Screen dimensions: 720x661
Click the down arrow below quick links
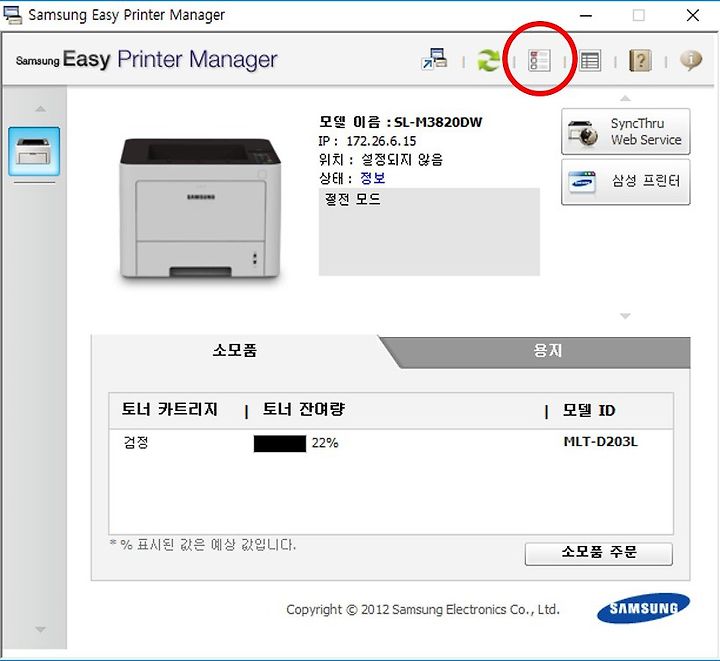click(x=625, y=316)
